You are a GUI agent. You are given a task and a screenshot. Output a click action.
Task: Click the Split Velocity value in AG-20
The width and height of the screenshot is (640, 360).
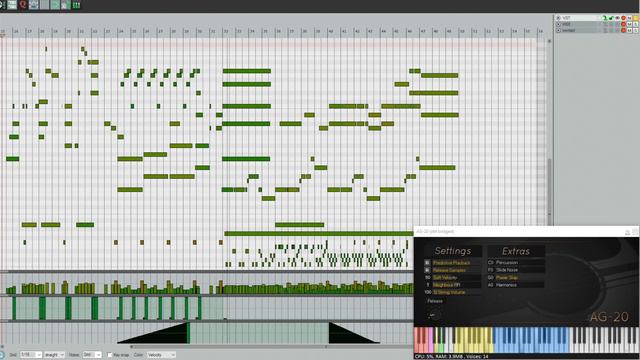(x=427, y=278)
